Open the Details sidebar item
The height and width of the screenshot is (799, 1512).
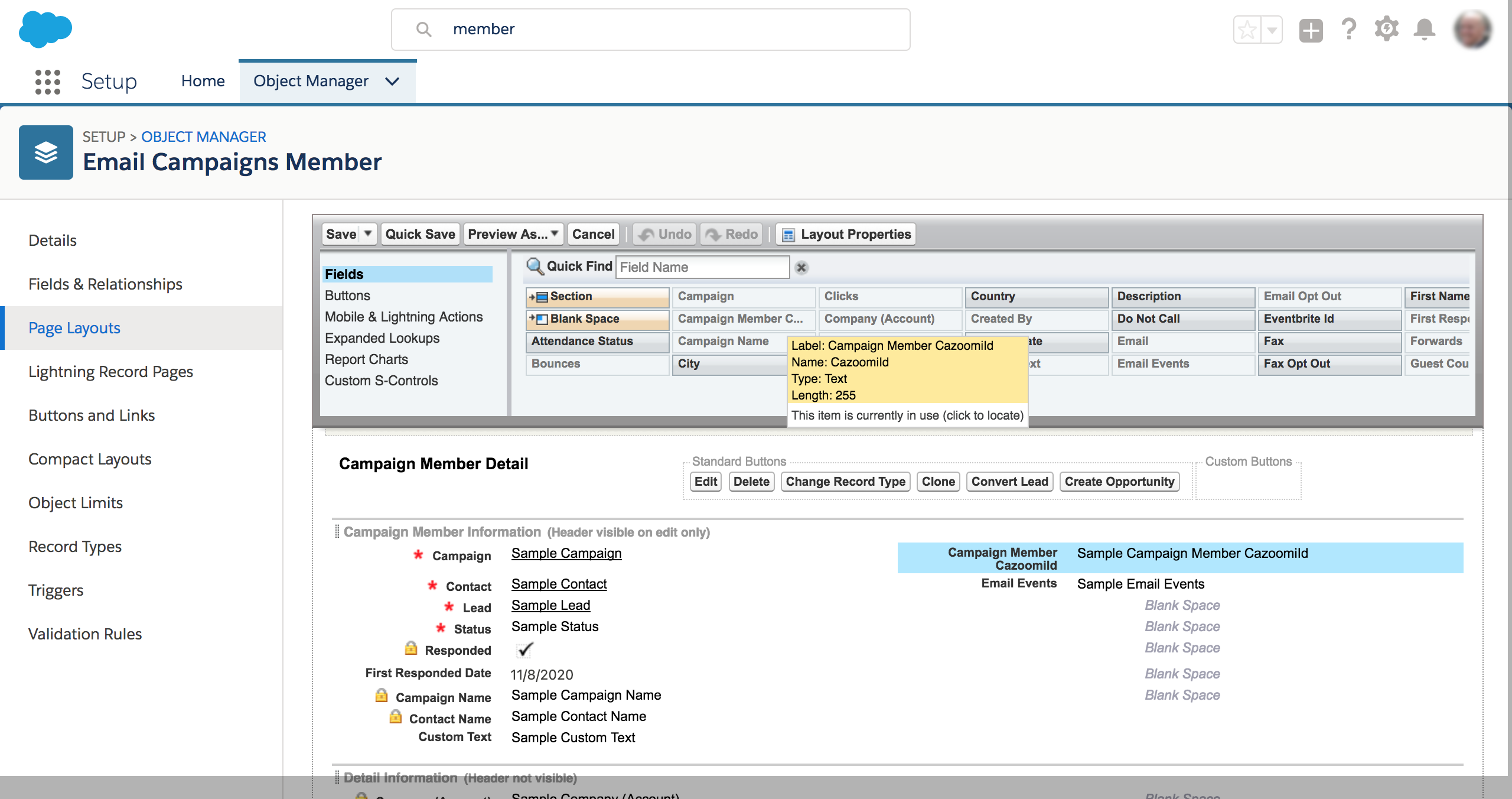click(x=53, y=241)
